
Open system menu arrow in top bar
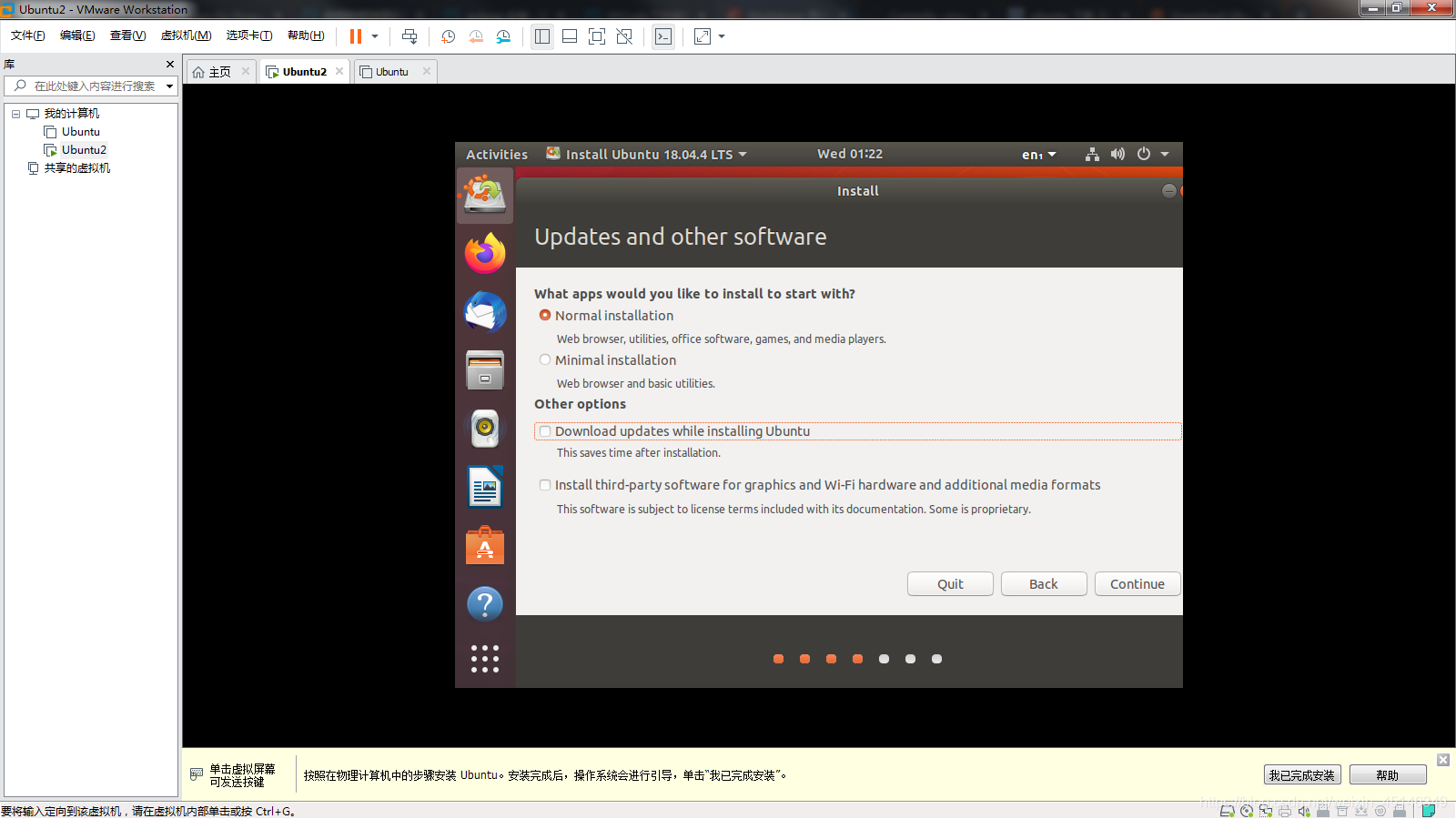1165,155
